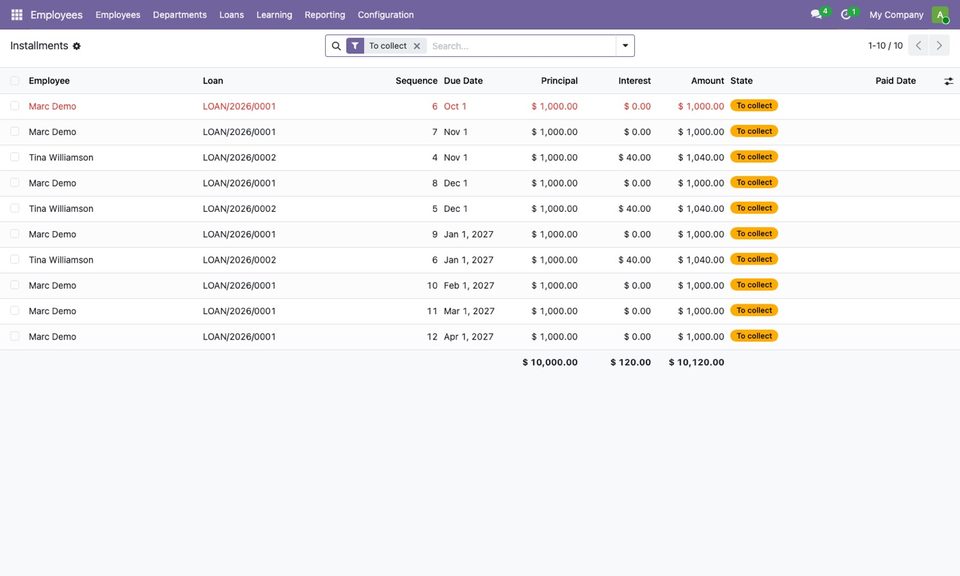
Task: Click the $ 120.00 total interest
Action: (x=631, y=362)
